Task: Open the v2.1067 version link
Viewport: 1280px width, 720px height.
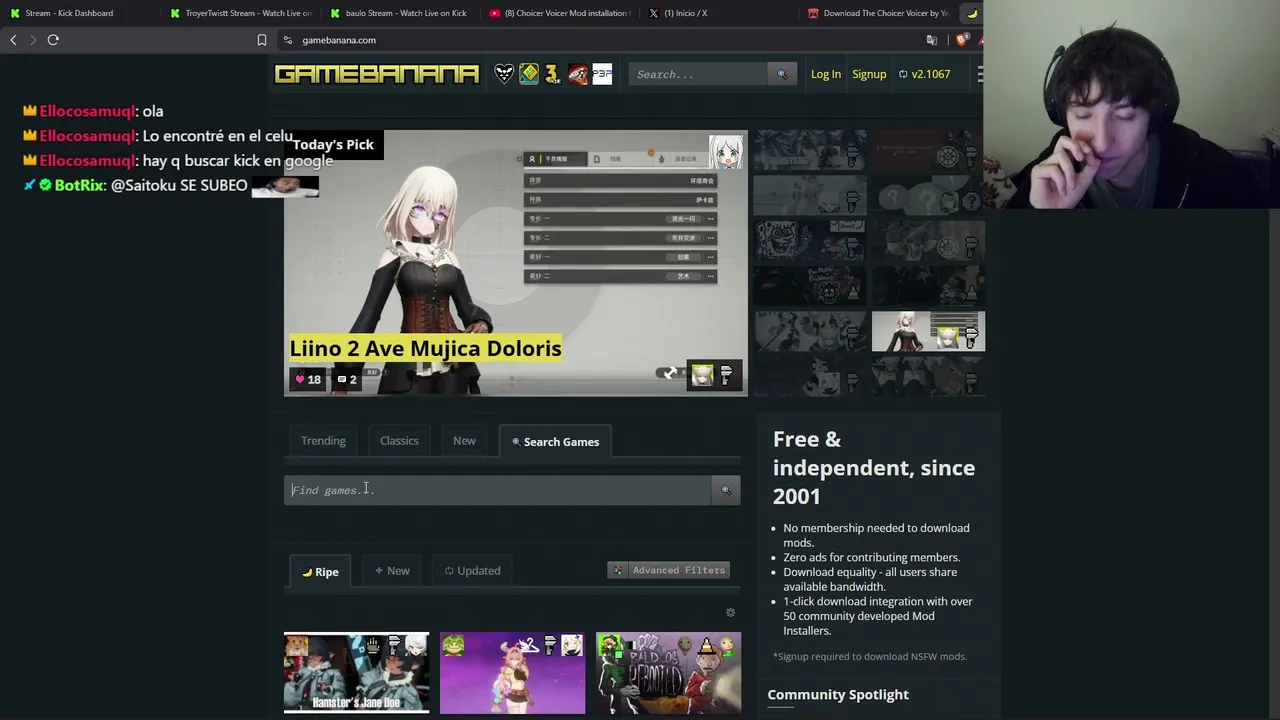Action: [x=925, y=74]
